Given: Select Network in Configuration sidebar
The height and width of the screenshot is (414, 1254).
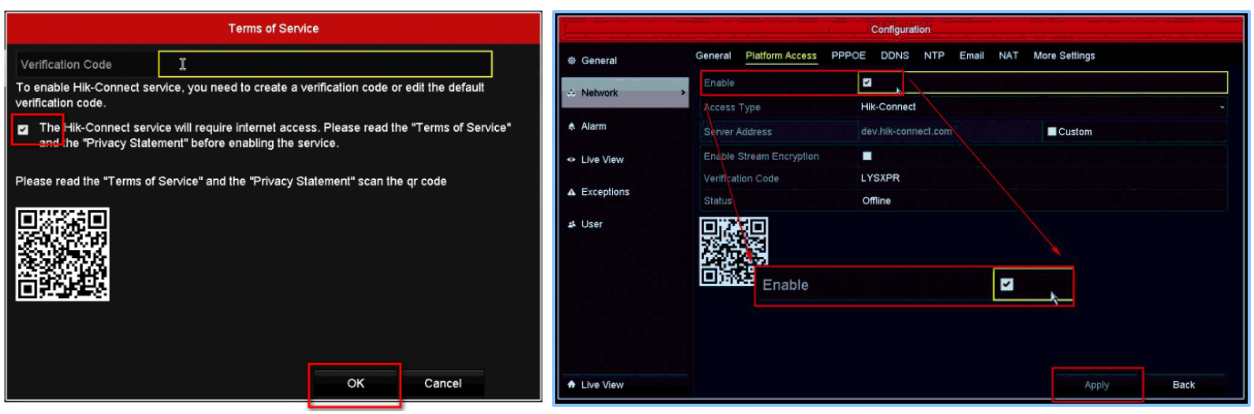Looking at the screenshot, I should [625, 93].
